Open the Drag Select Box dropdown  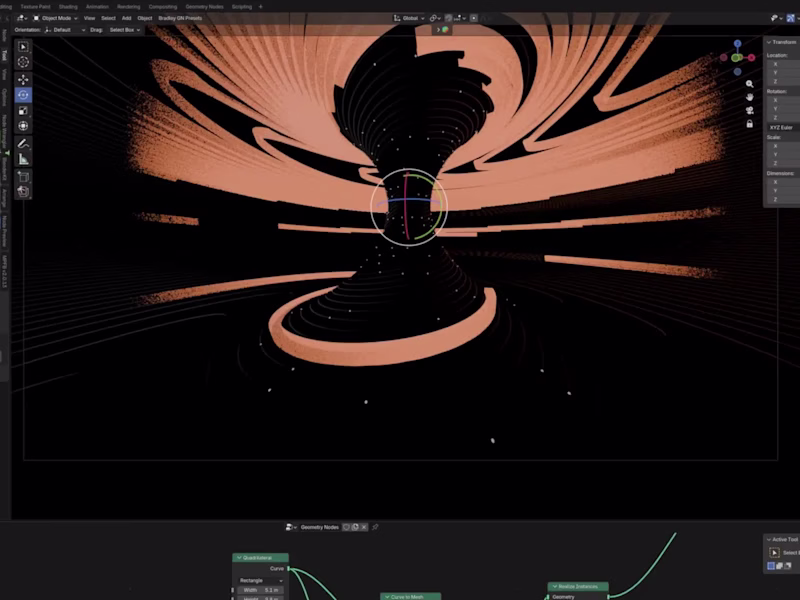coord(124,30)
